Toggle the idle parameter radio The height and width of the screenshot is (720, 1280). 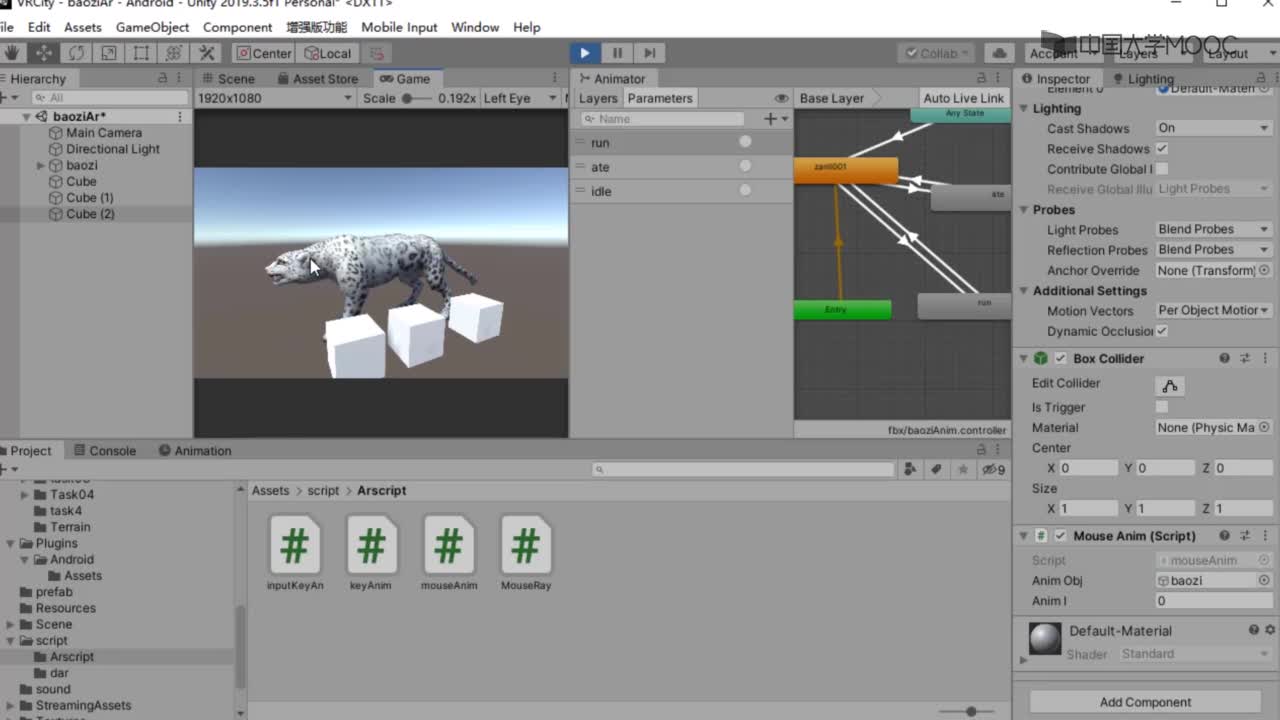[745, 190]
